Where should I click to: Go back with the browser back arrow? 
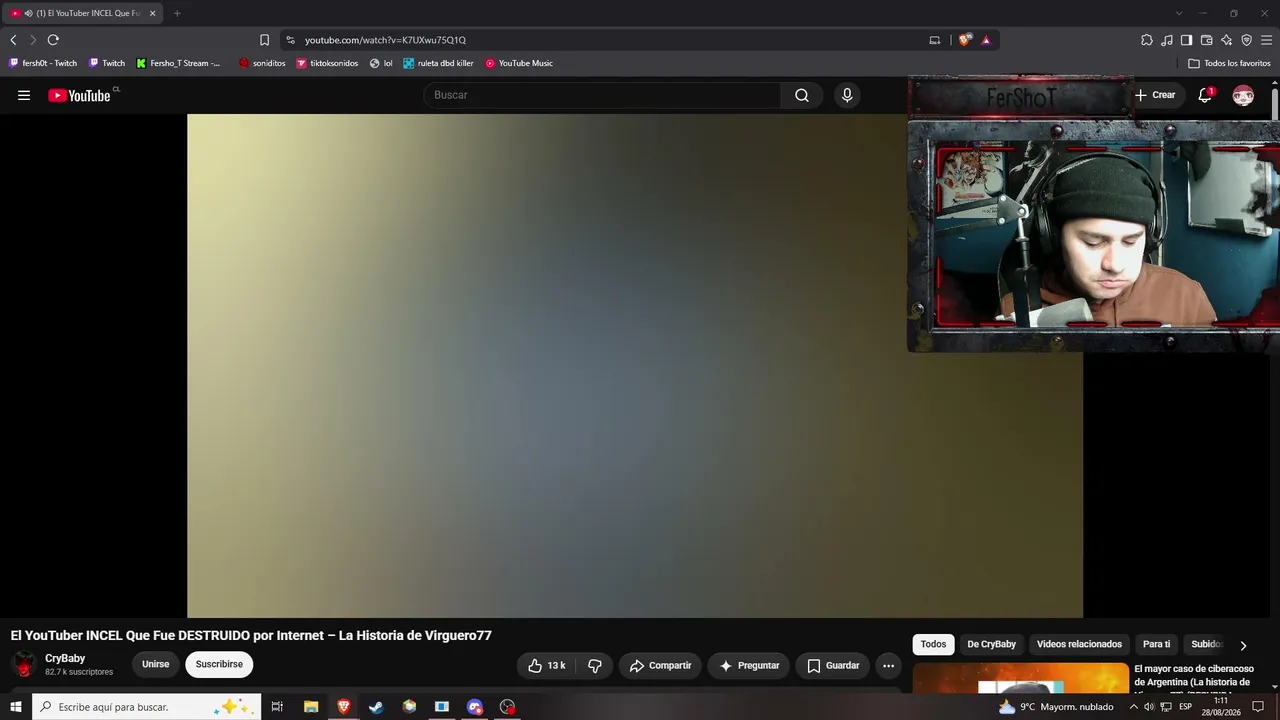tap(13, 40)
